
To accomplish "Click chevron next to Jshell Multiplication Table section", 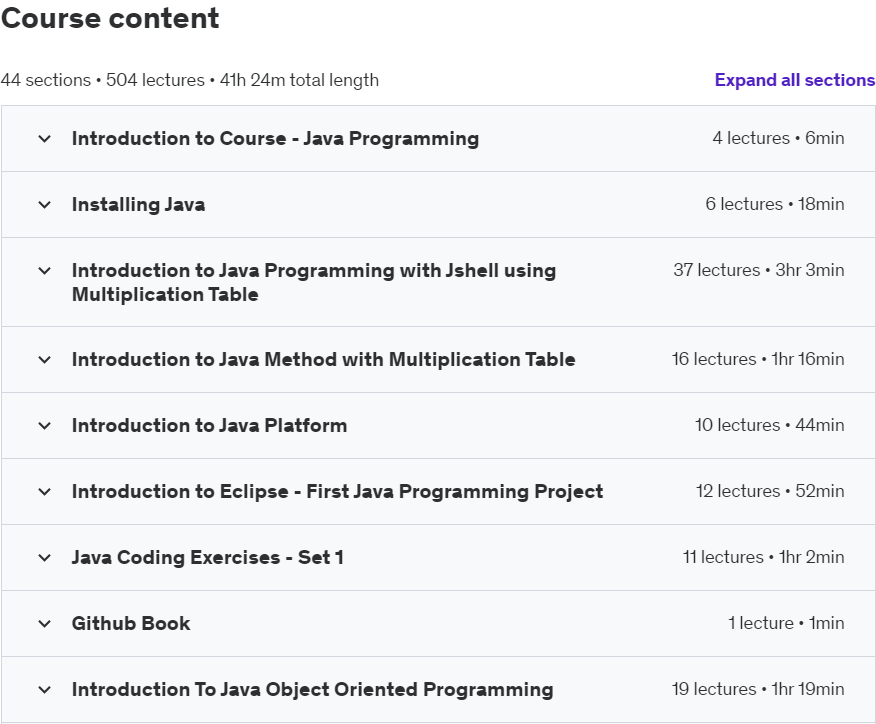I will [44, 271].
